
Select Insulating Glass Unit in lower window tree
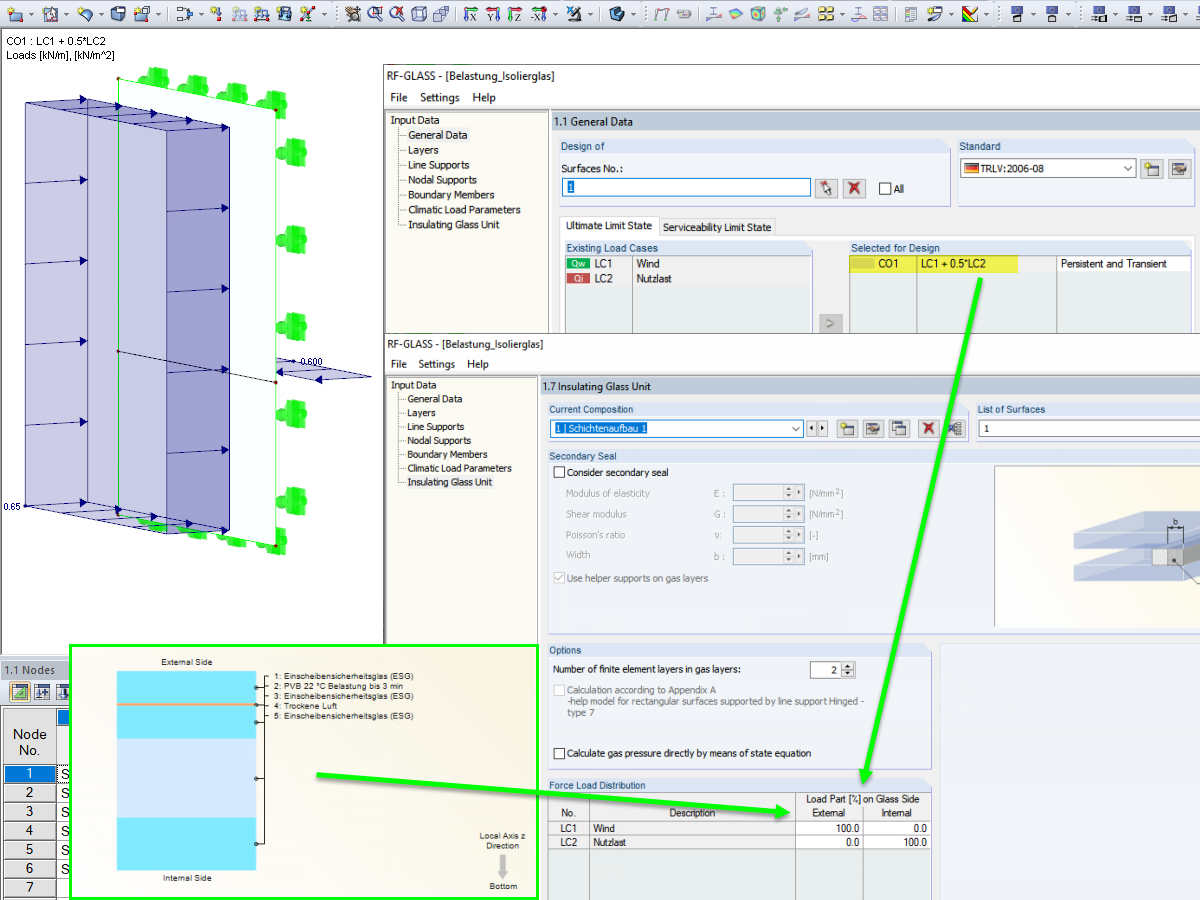pos(449,482)
